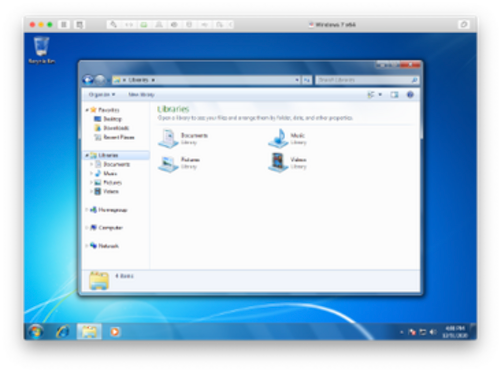Click Windows Explorer taskbar button
Screen dimensions: 500x372
[89, 332]
